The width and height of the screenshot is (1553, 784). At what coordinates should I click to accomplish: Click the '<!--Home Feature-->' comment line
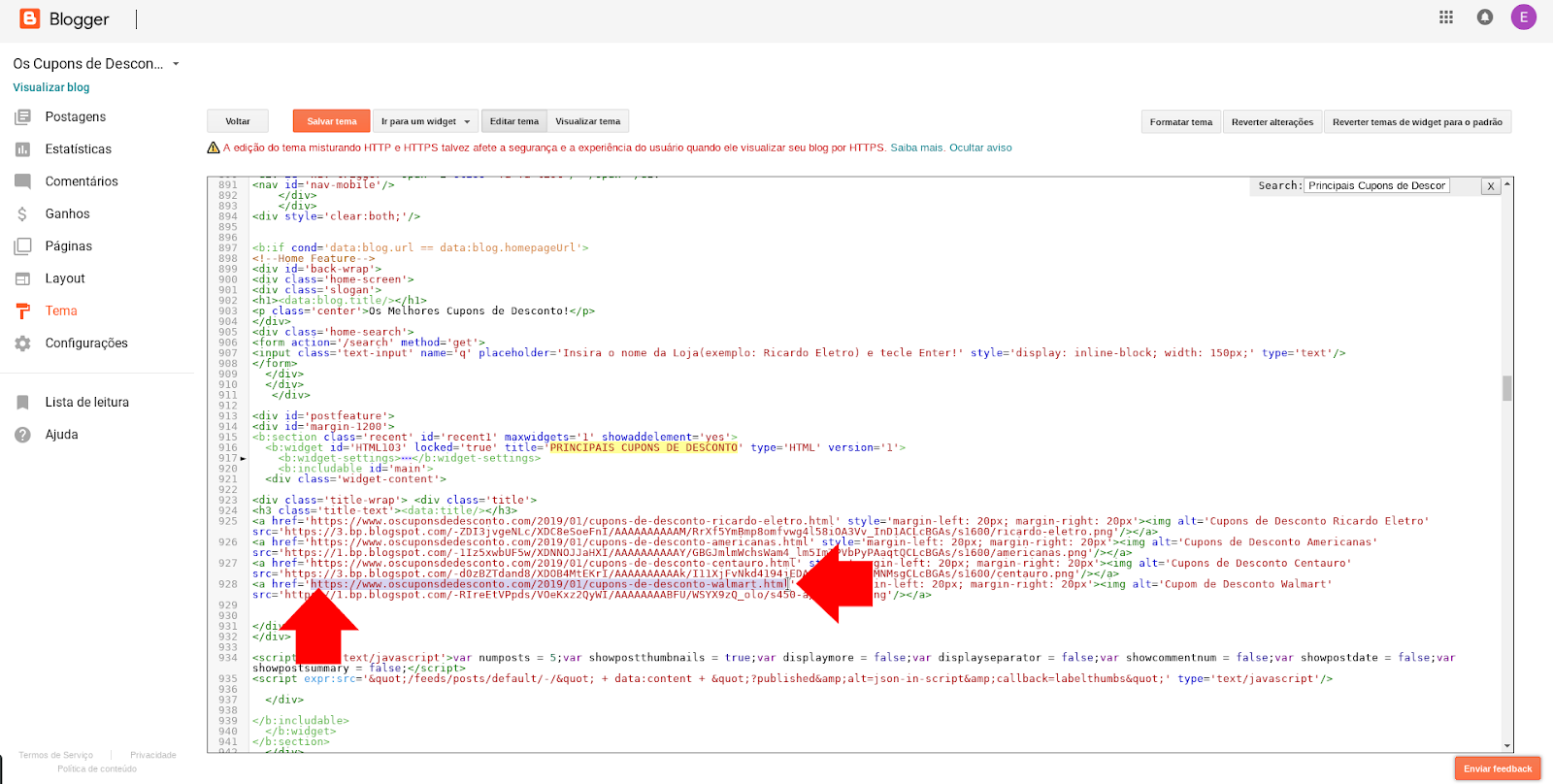314,258
